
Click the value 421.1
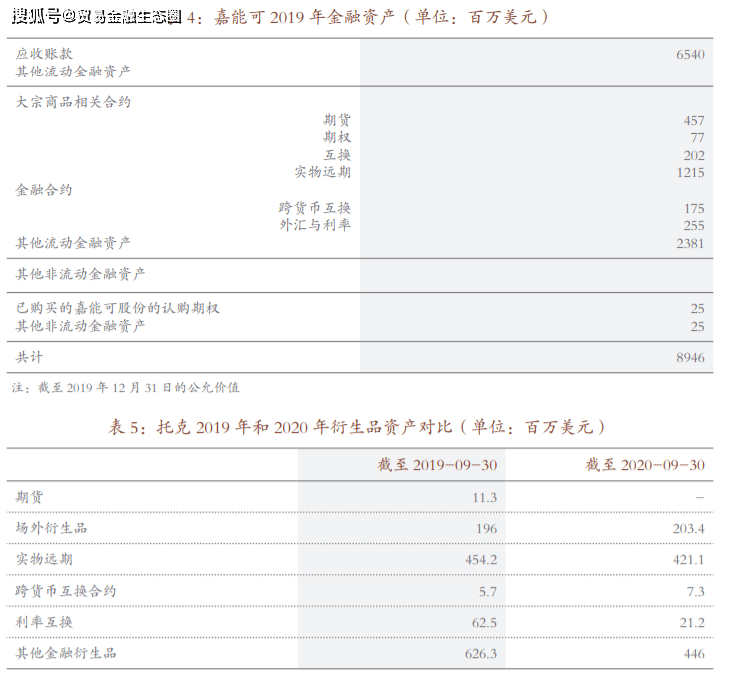pos(689,560)
